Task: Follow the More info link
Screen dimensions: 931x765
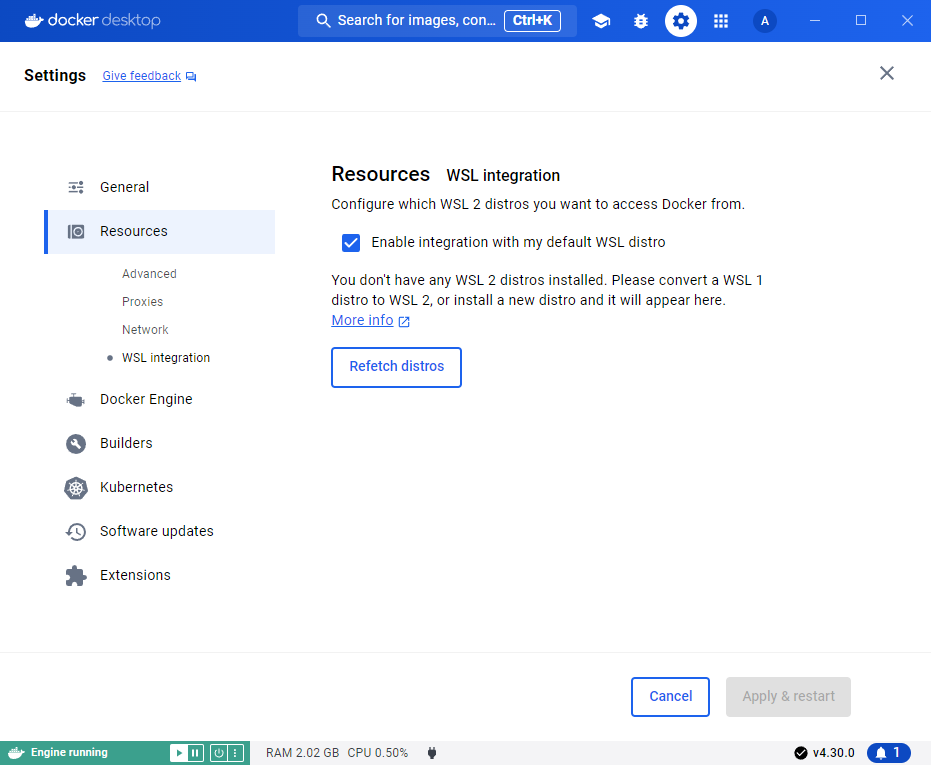Action: 362,321
